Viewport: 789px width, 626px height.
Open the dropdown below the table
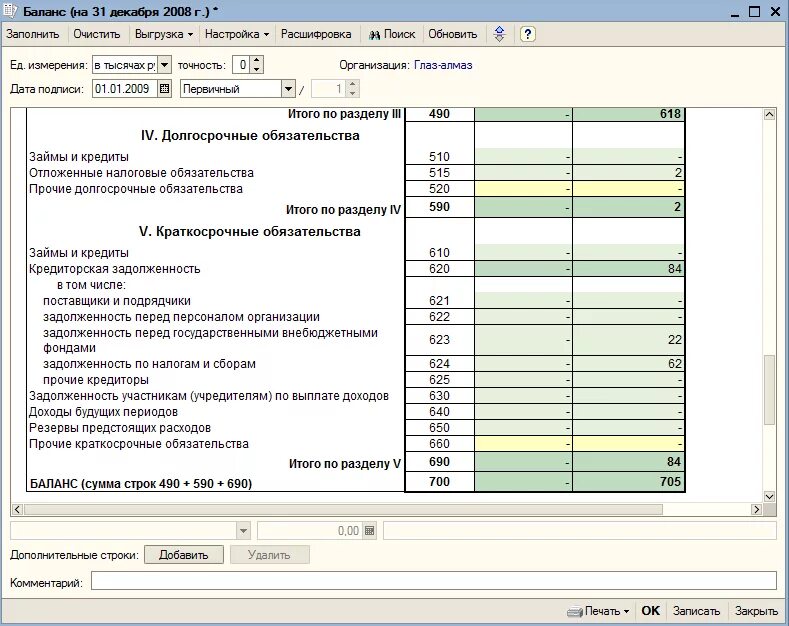243,531
